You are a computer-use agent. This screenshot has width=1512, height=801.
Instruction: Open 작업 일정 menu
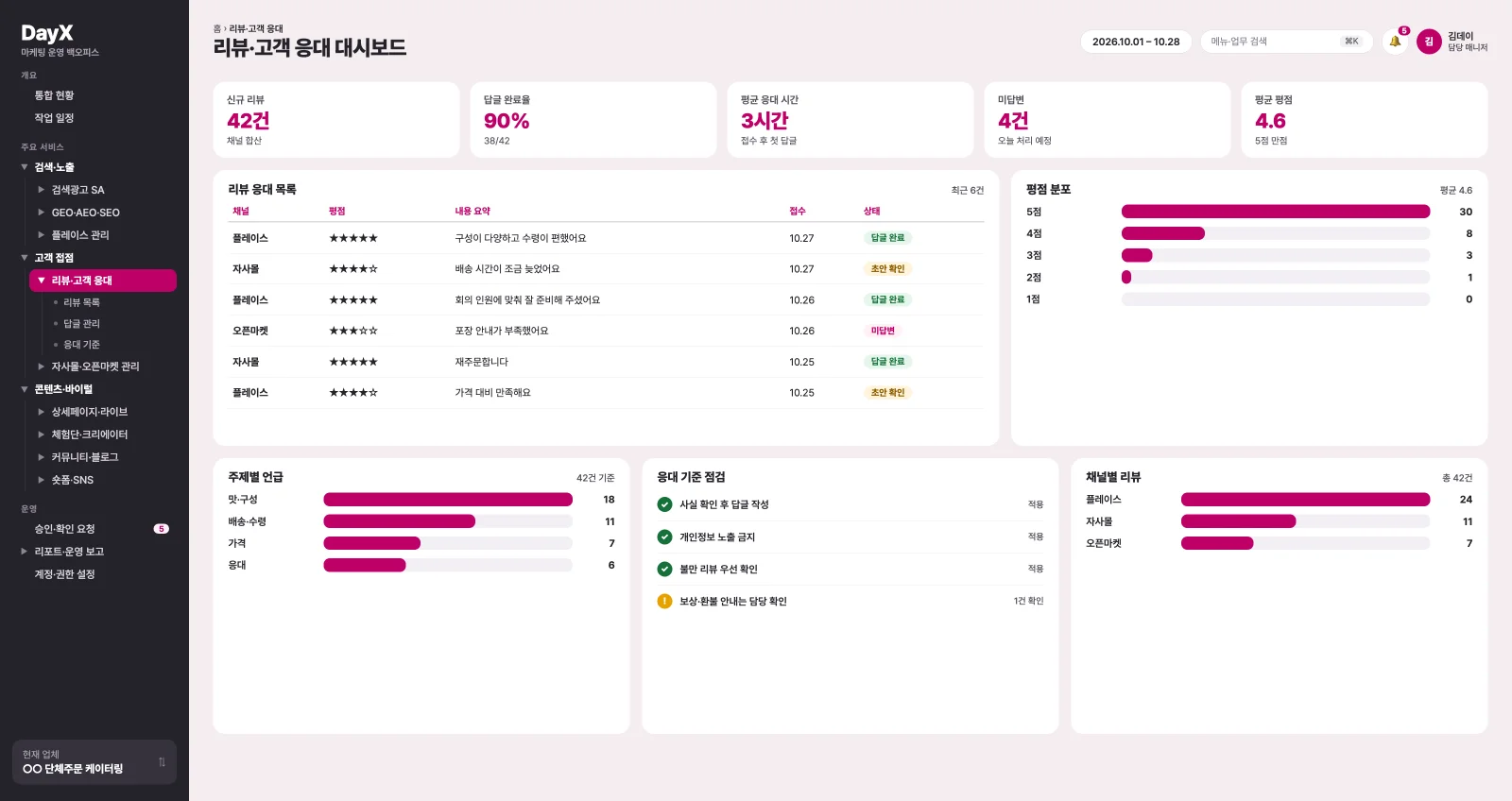[54, 118]
